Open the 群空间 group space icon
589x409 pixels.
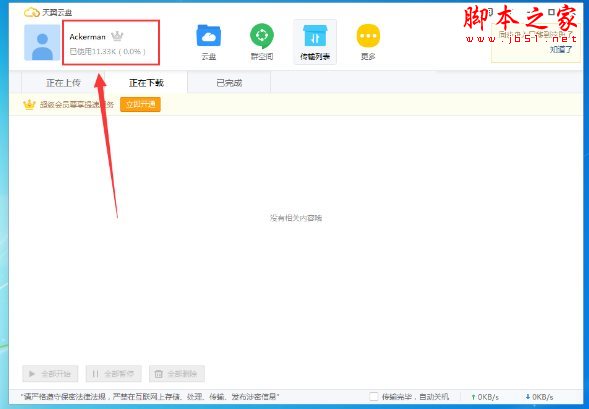point(262,42)
